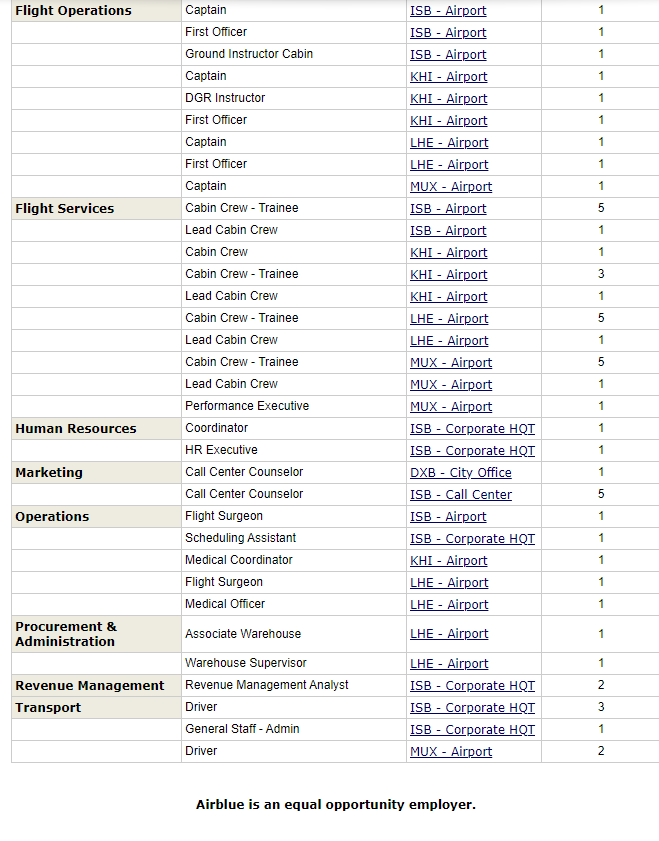659x841 pixels.
Task: Open LHE - Airport link for Cabin Crew - Trainee
Action: (x=449, y=319)
